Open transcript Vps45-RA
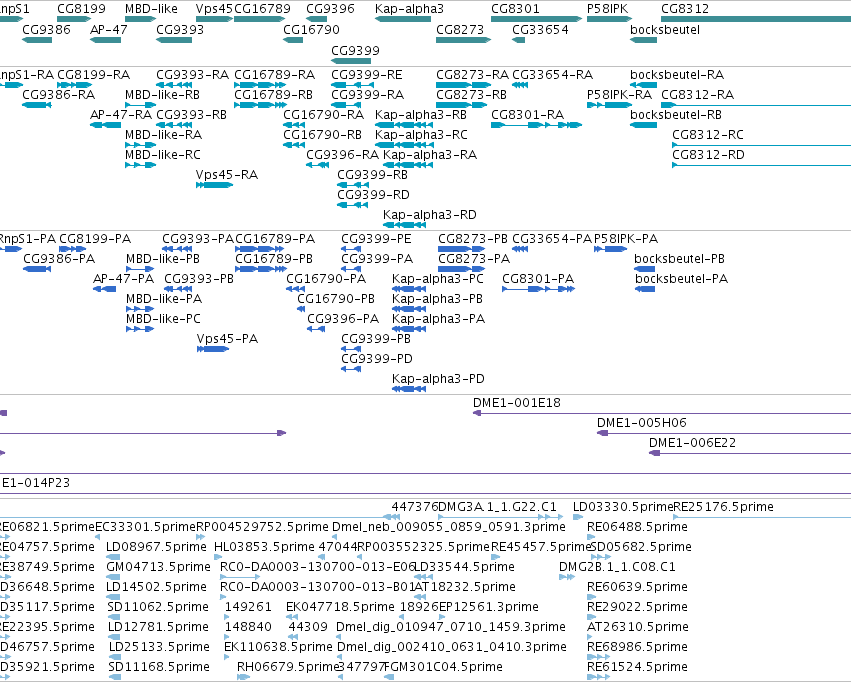The width and height of the screenshot is (851, 682). [227, 175]
